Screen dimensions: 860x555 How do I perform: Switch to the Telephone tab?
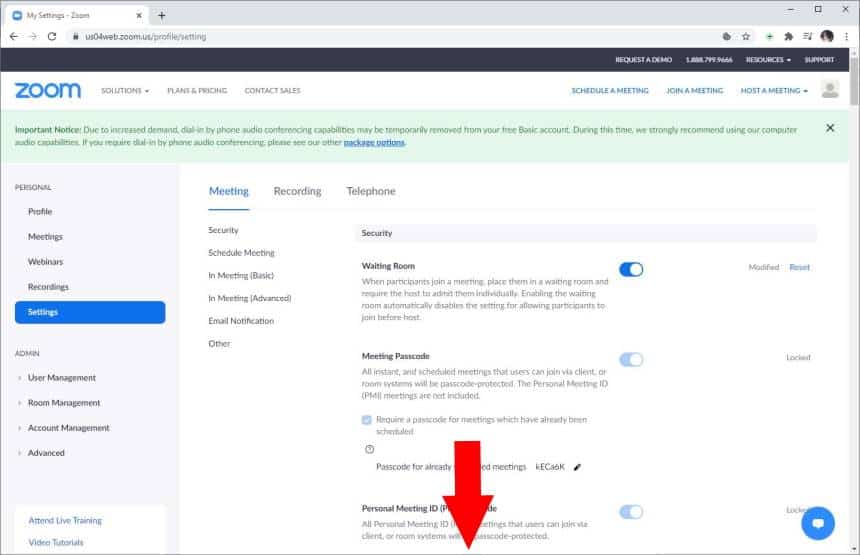(371, 191)
